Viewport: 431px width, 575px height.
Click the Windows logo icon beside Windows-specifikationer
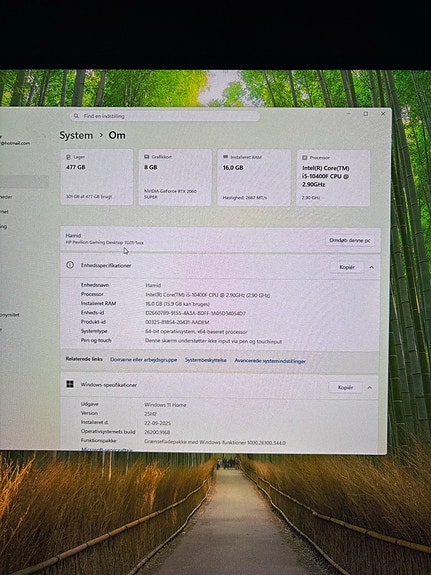point(70,384)
